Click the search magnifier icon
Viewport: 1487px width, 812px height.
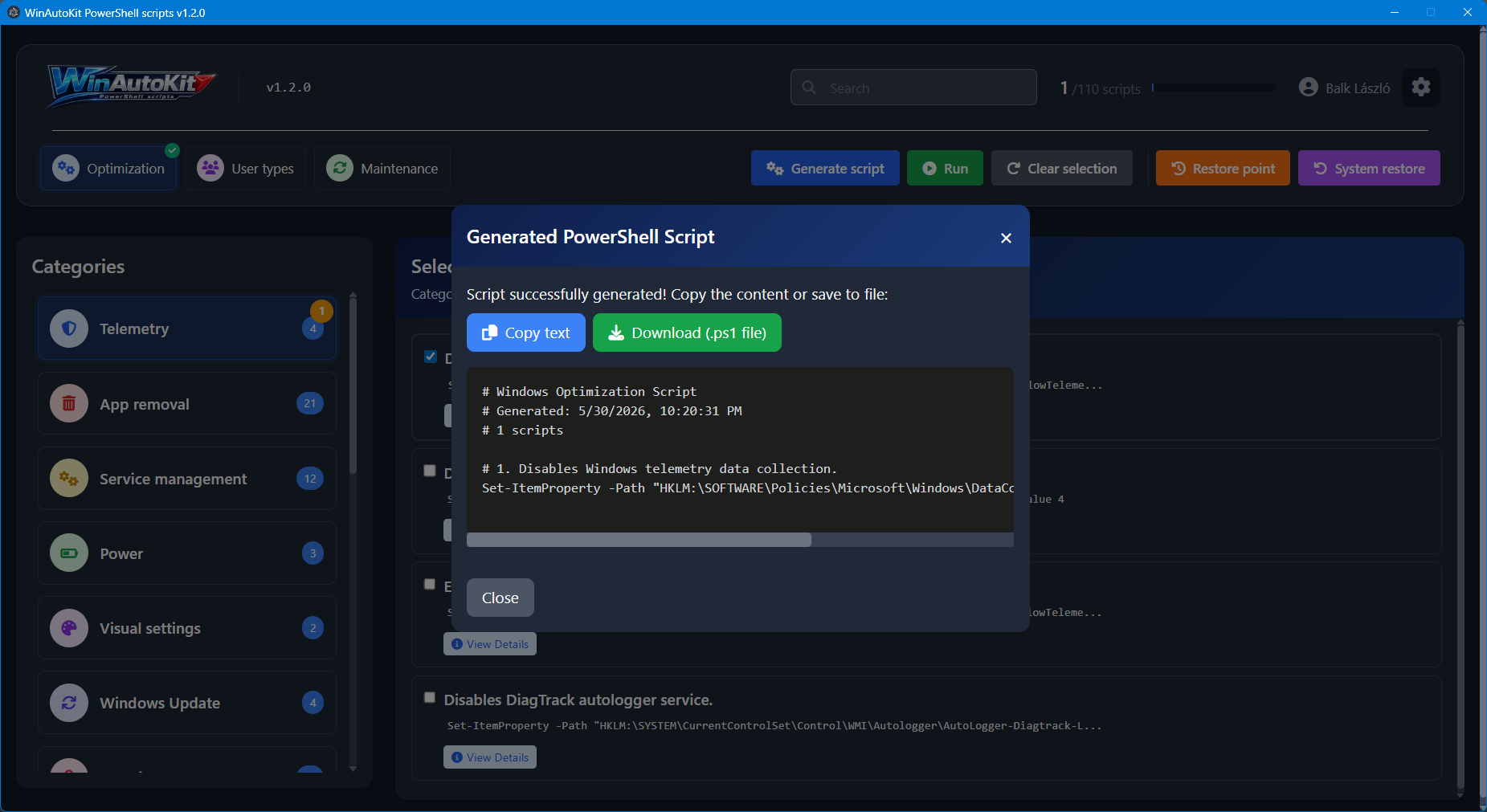coord(809,87)
